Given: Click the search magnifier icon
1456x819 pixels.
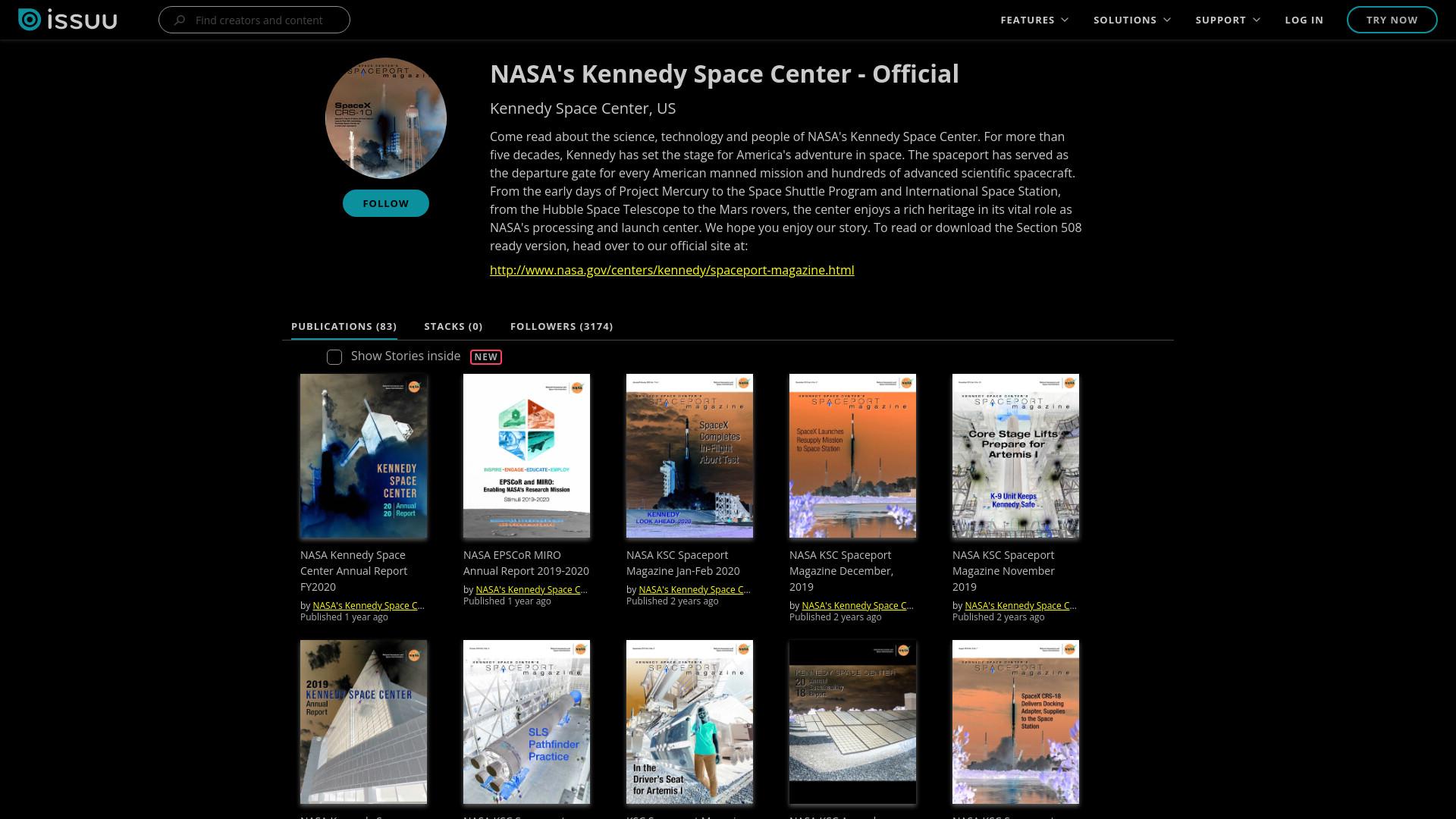Looking at the screenshot, I should (180, 20).
